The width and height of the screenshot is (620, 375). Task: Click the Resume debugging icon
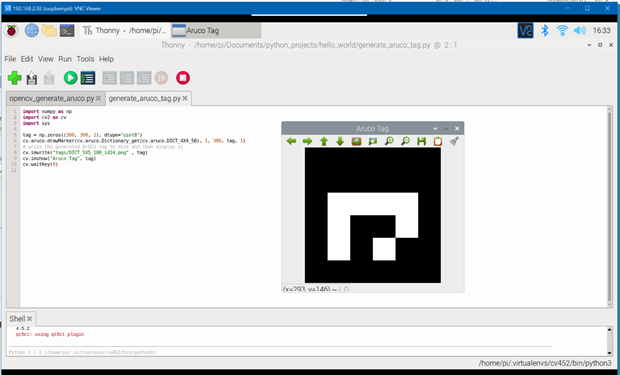tap(161, 78)
